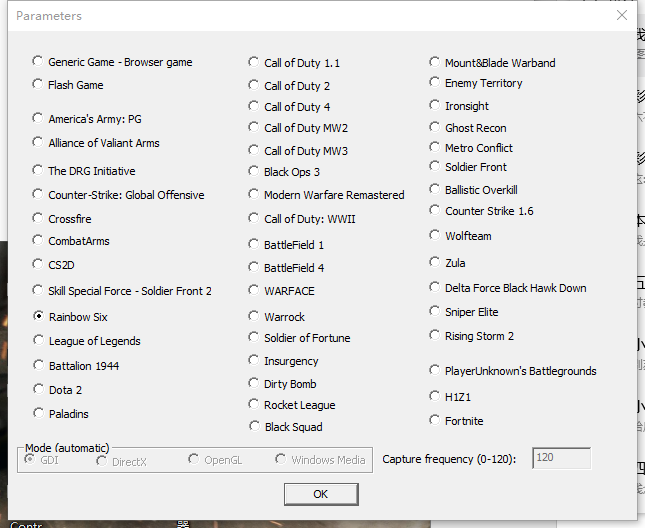
Task: Choose Counter Strike 1.6
Action: coord(435,211)
